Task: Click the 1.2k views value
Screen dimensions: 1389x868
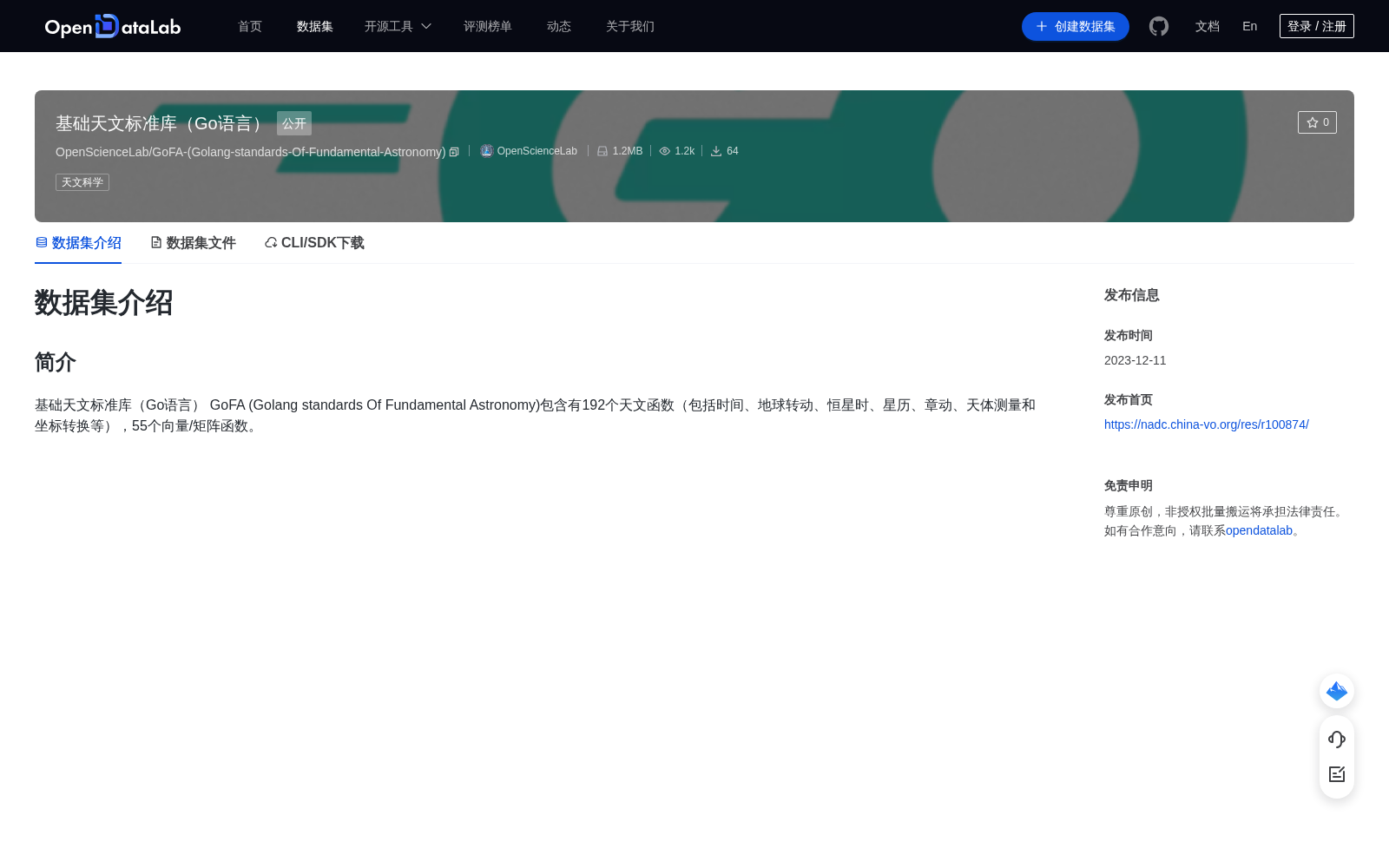Action: coord(685,151)
